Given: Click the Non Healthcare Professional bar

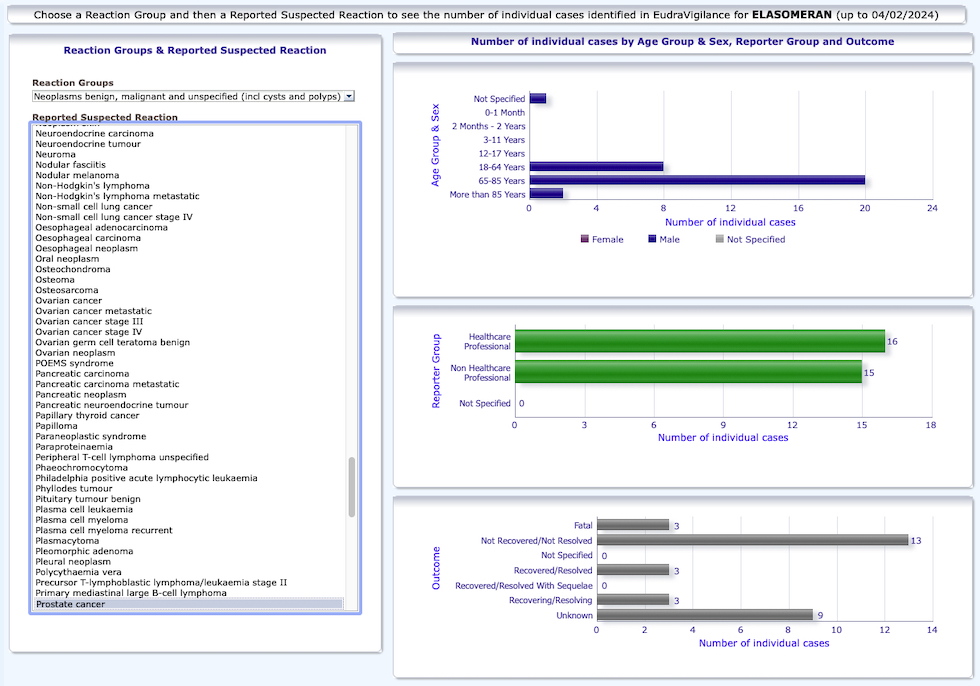Looking at the screenshot, I should click(x=688, y=372).
